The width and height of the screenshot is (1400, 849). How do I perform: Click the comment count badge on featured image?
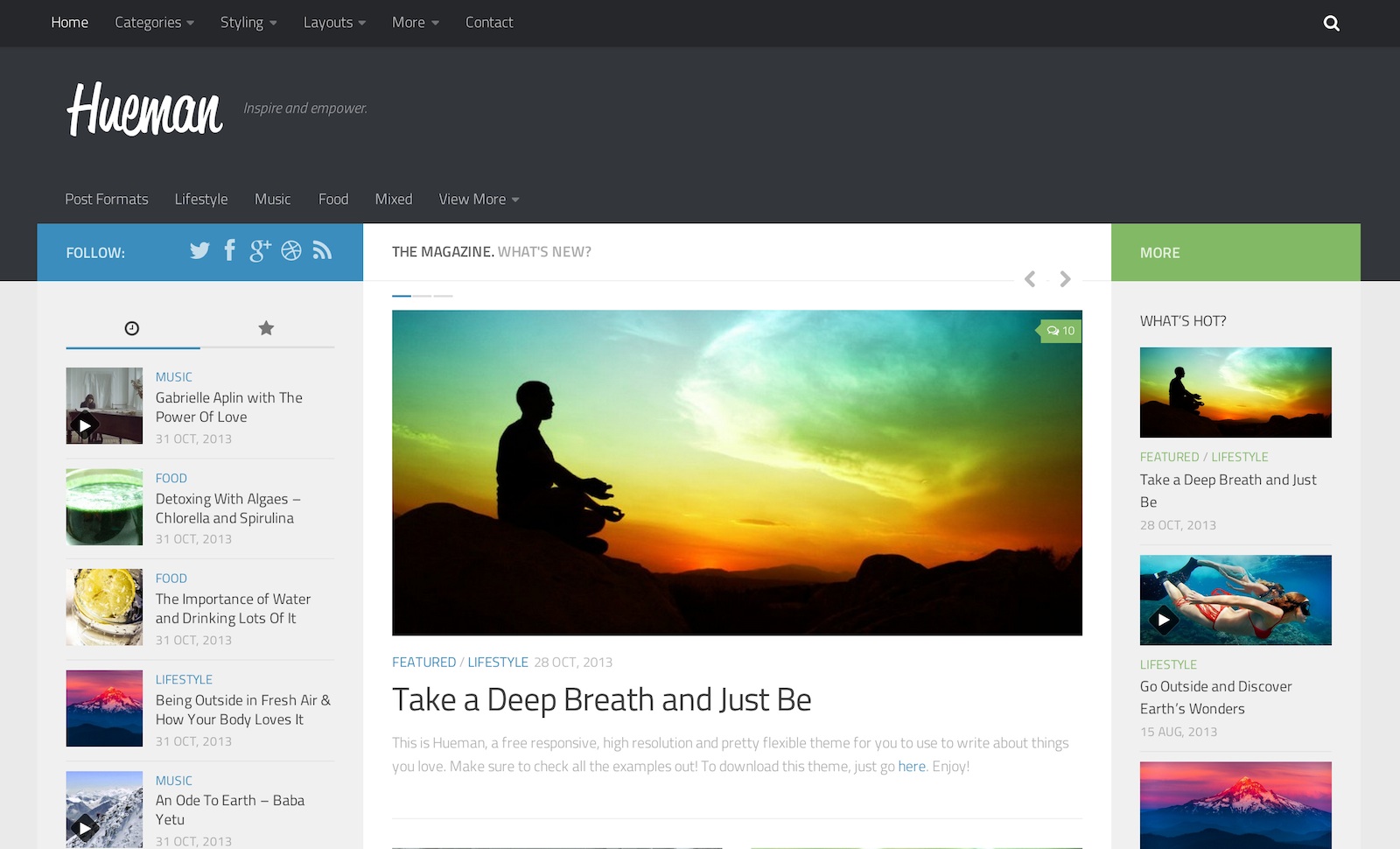coord(1060,331)
